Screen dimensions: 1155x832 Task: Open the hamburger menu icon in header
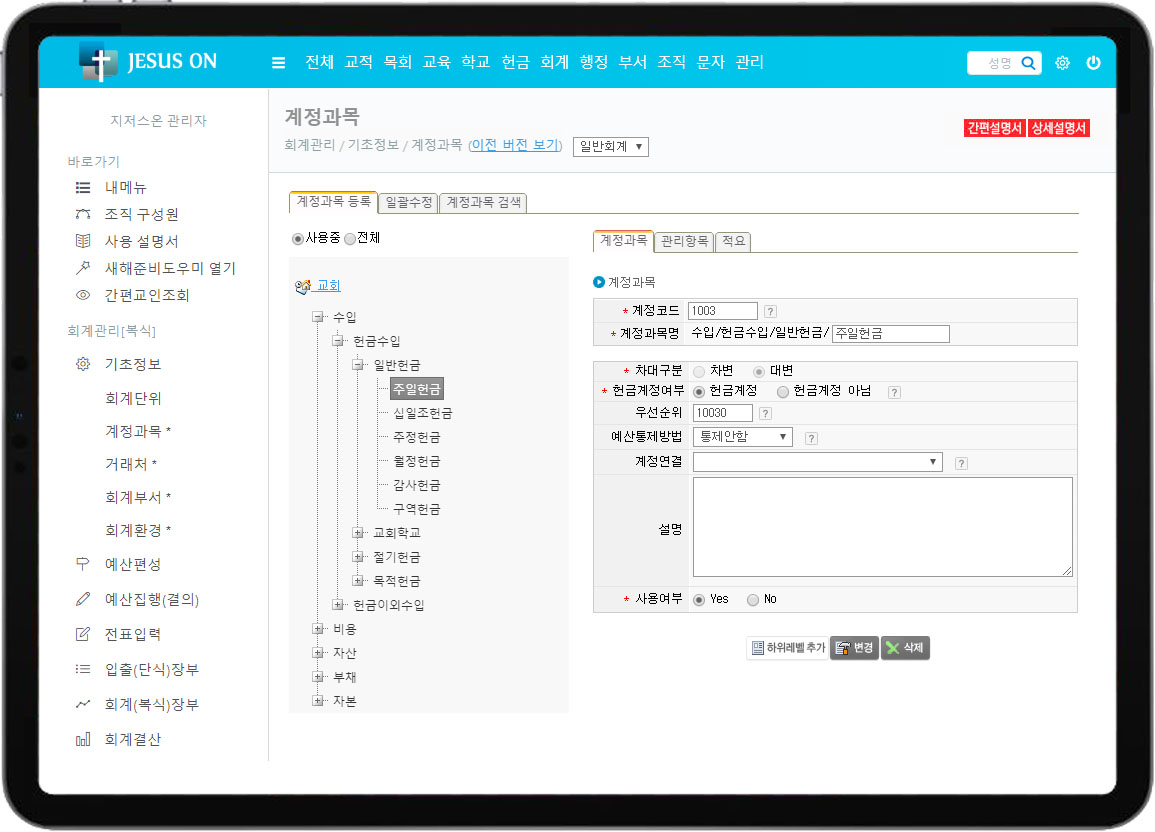tap(278, 63)
